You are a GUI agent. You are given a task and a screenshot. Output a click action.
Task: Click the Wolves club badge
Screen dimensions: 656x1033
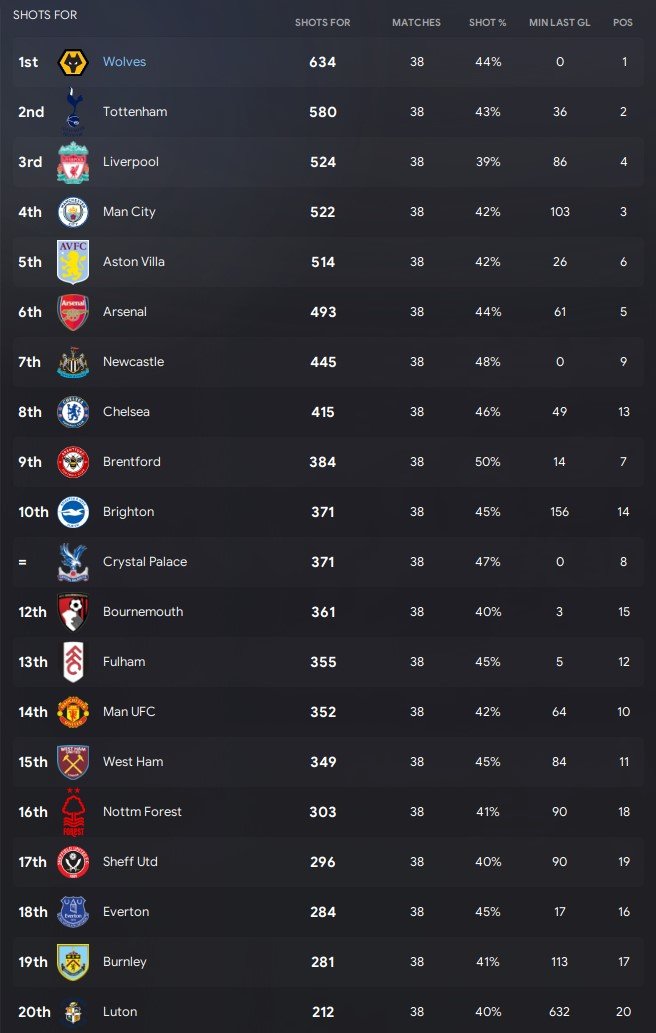coord(73,62)
